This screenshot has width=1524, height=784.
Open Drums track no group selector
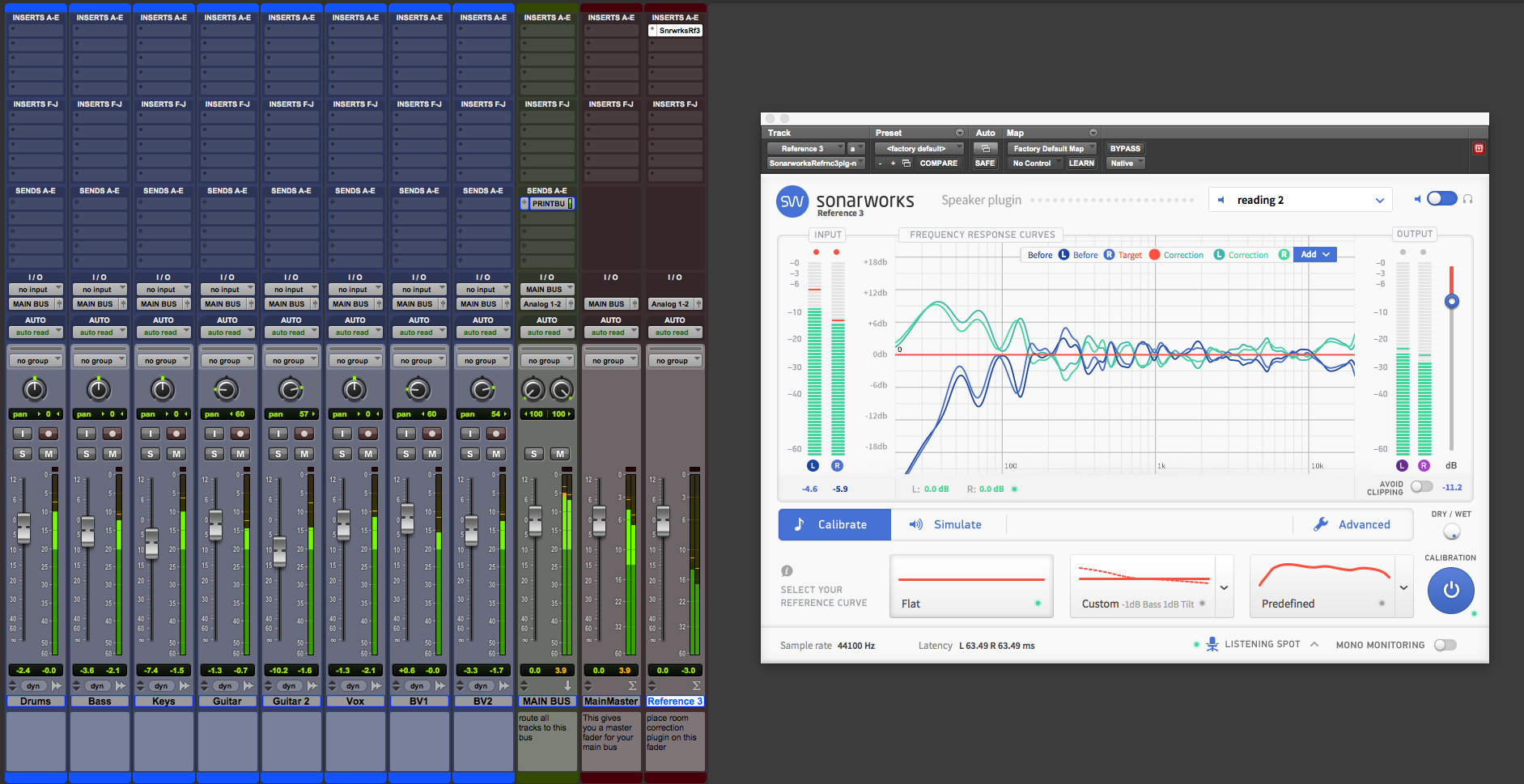(x=36, y=361)
